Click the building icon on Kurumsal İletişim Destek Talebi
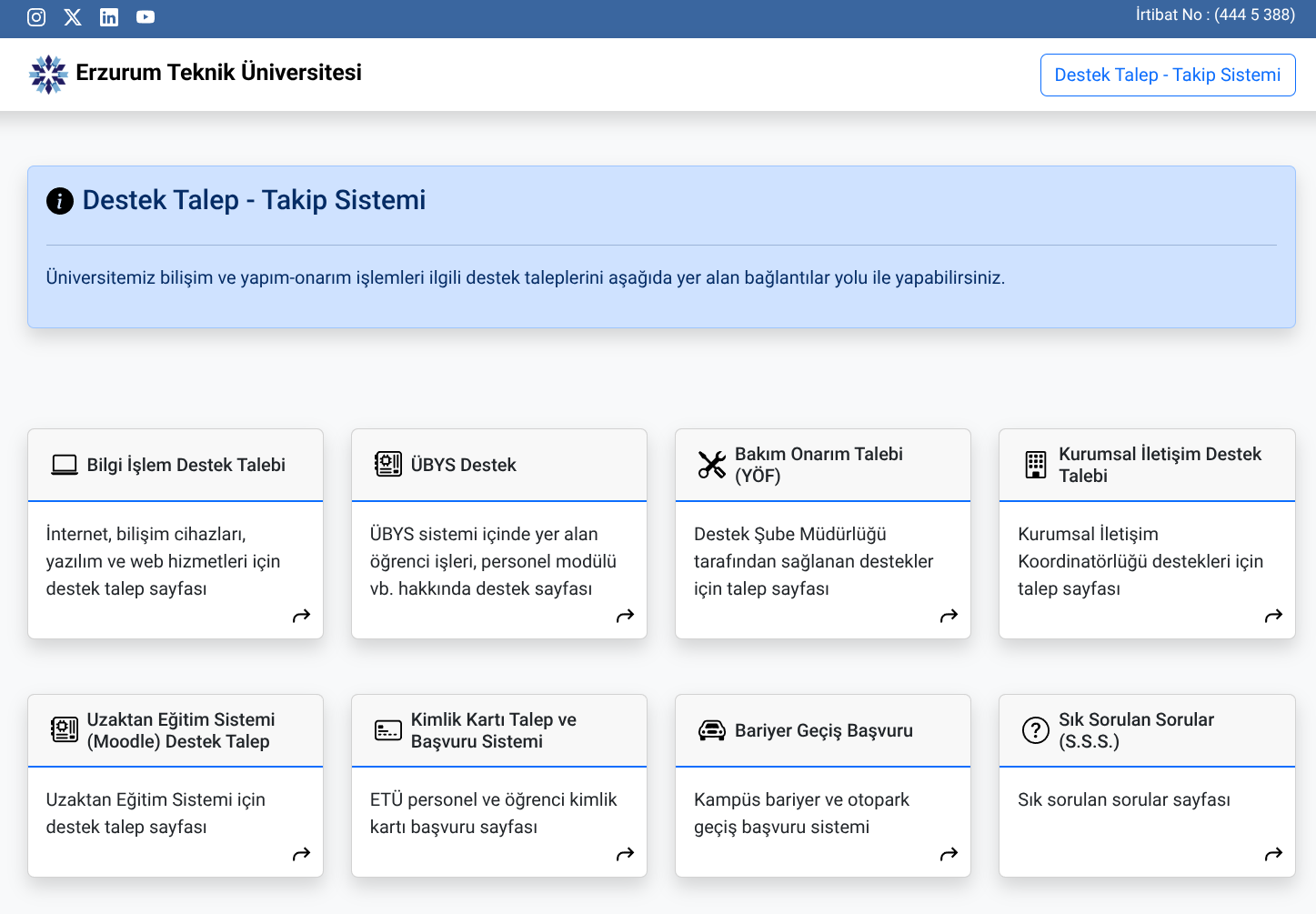 pos(1035,464)
